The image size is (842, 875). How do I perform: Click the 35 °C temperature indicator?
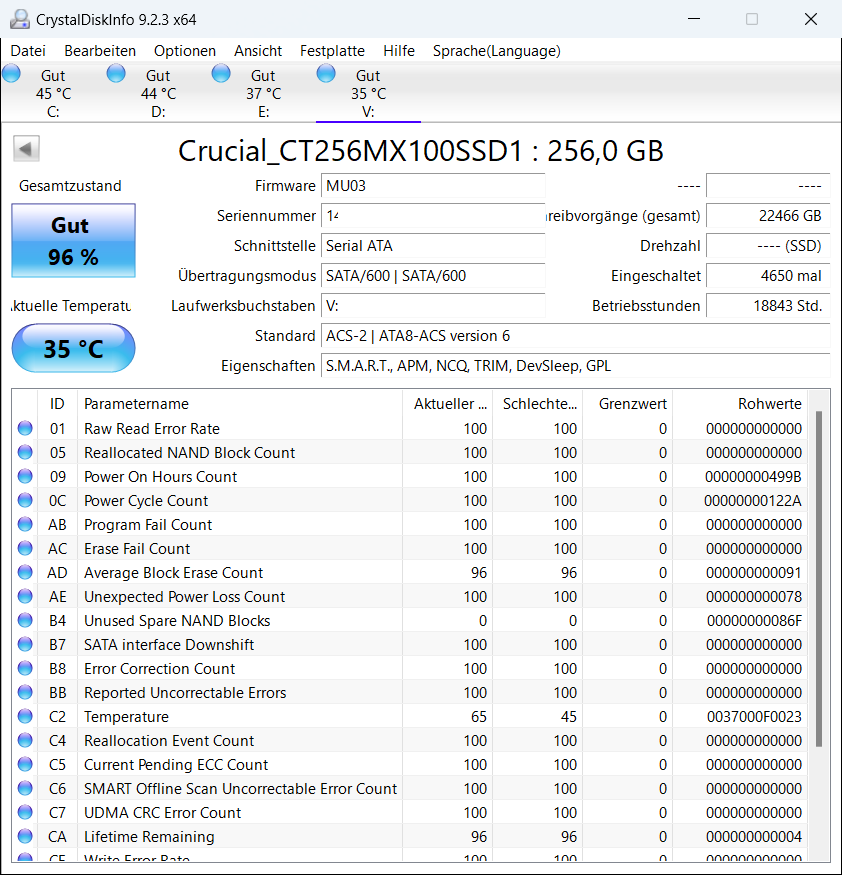tap(72, 348)
